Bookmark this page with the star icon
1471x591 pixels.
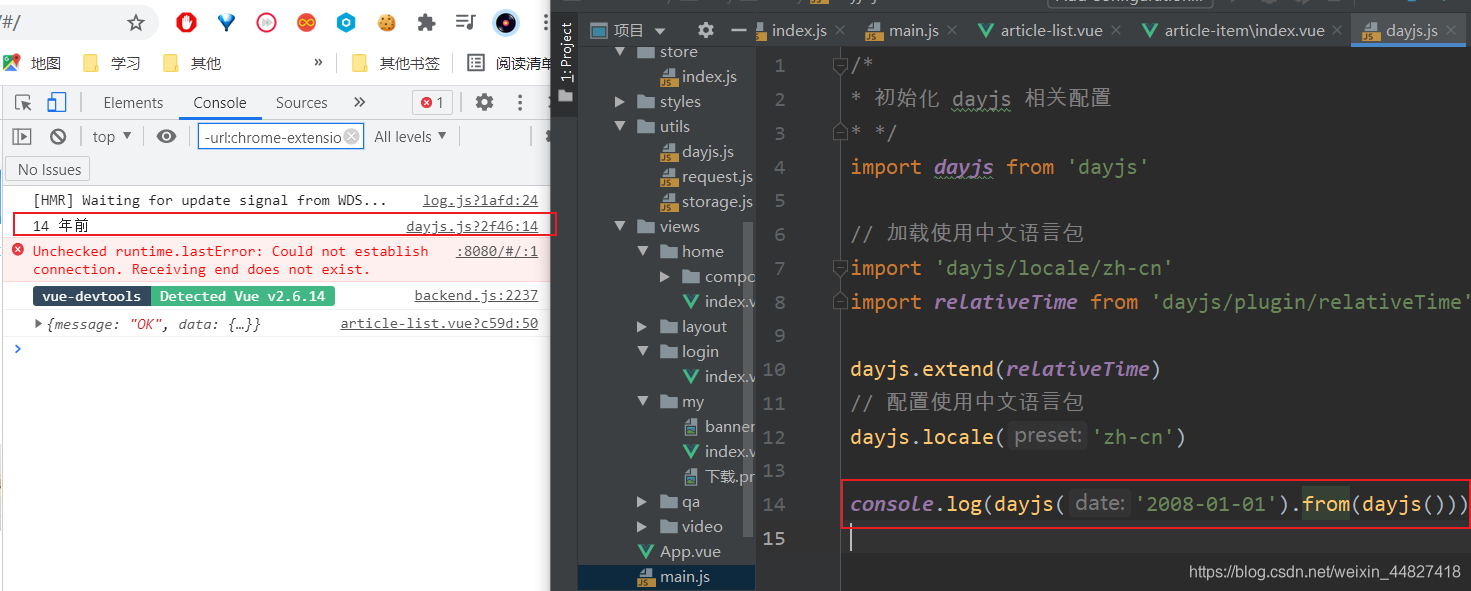click(136, 22)
